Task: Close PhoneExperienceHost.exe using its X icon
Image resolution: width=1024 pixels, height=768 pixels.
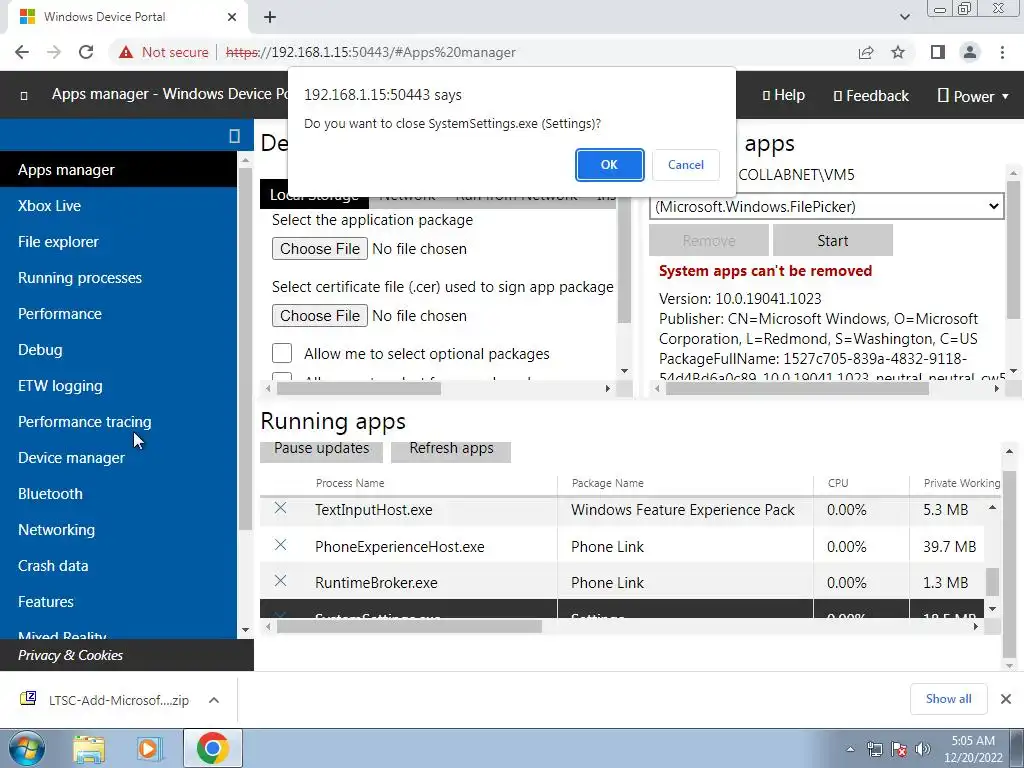Action: tap(280, 545)
